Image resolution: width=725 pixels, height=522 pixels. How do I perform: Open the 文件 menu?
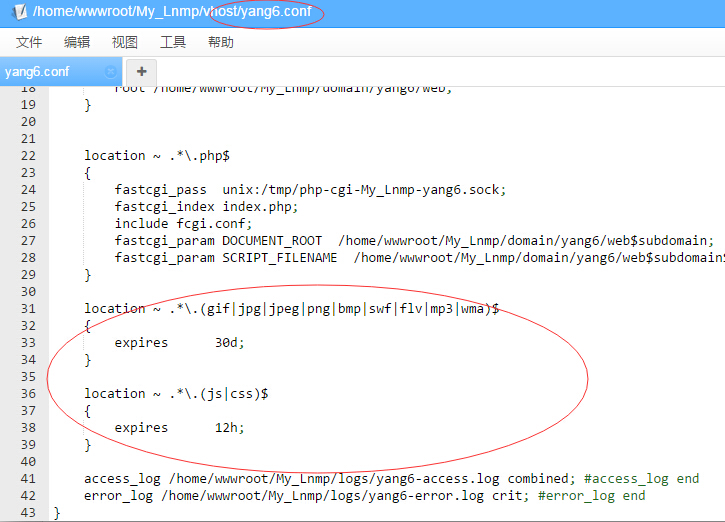pos(29,42)
